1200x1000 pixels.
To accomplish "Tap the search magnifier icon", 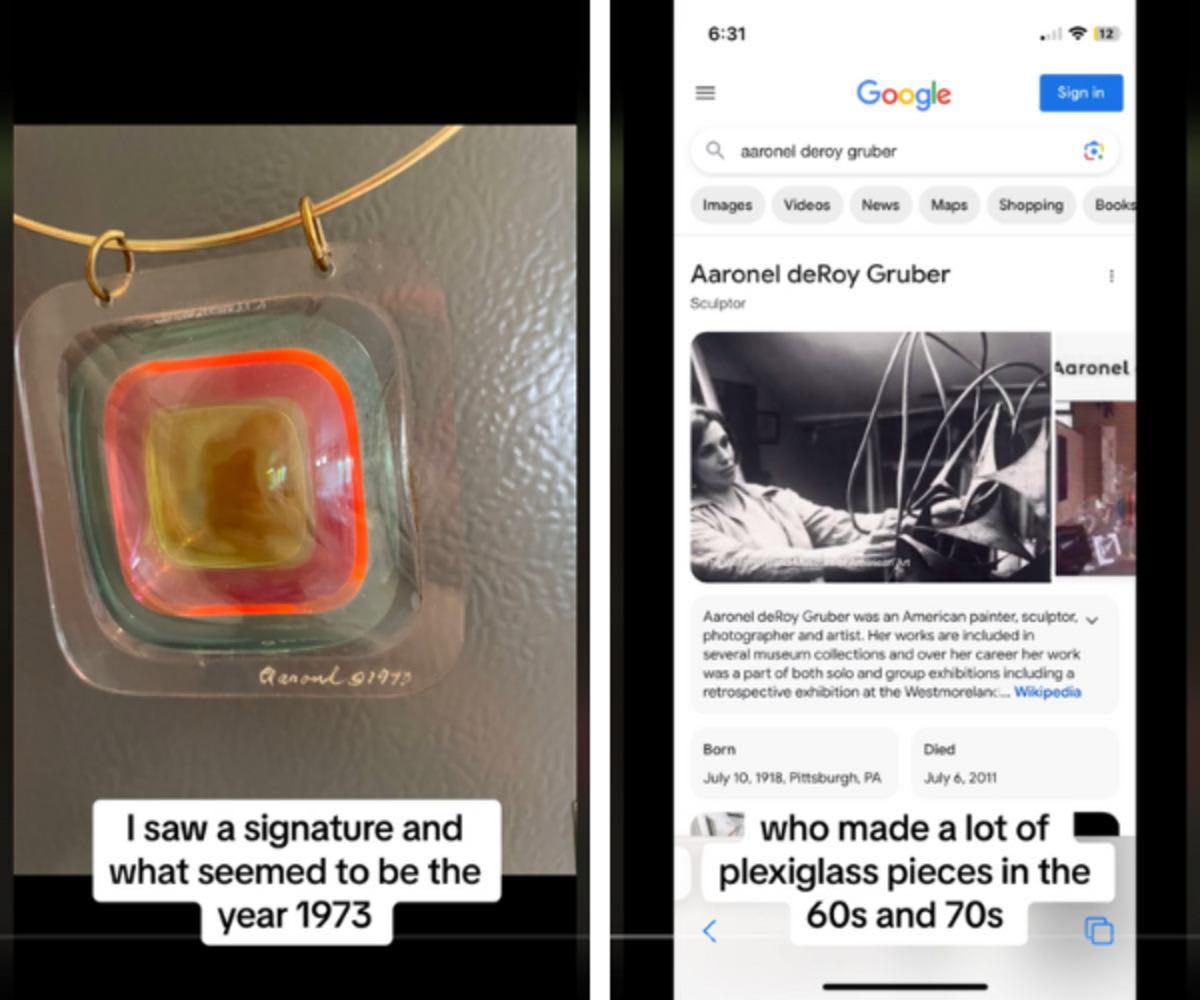I will point(714,150).
